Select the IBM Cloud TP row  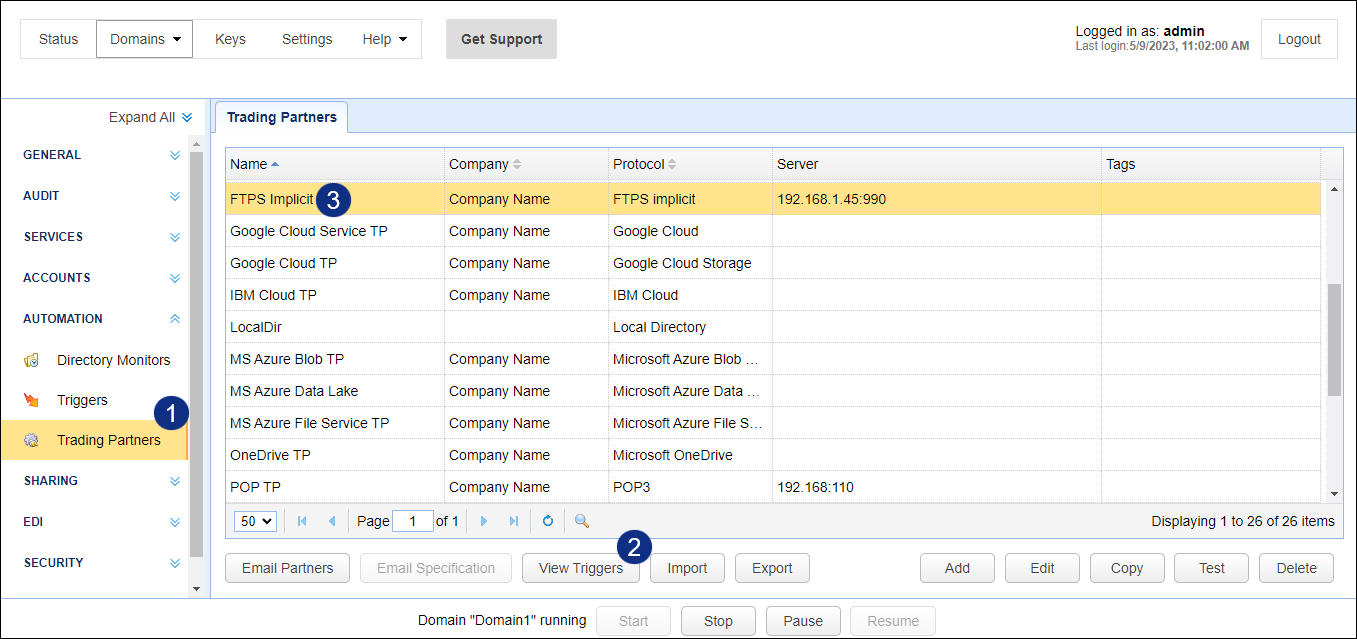coord(773,295)
